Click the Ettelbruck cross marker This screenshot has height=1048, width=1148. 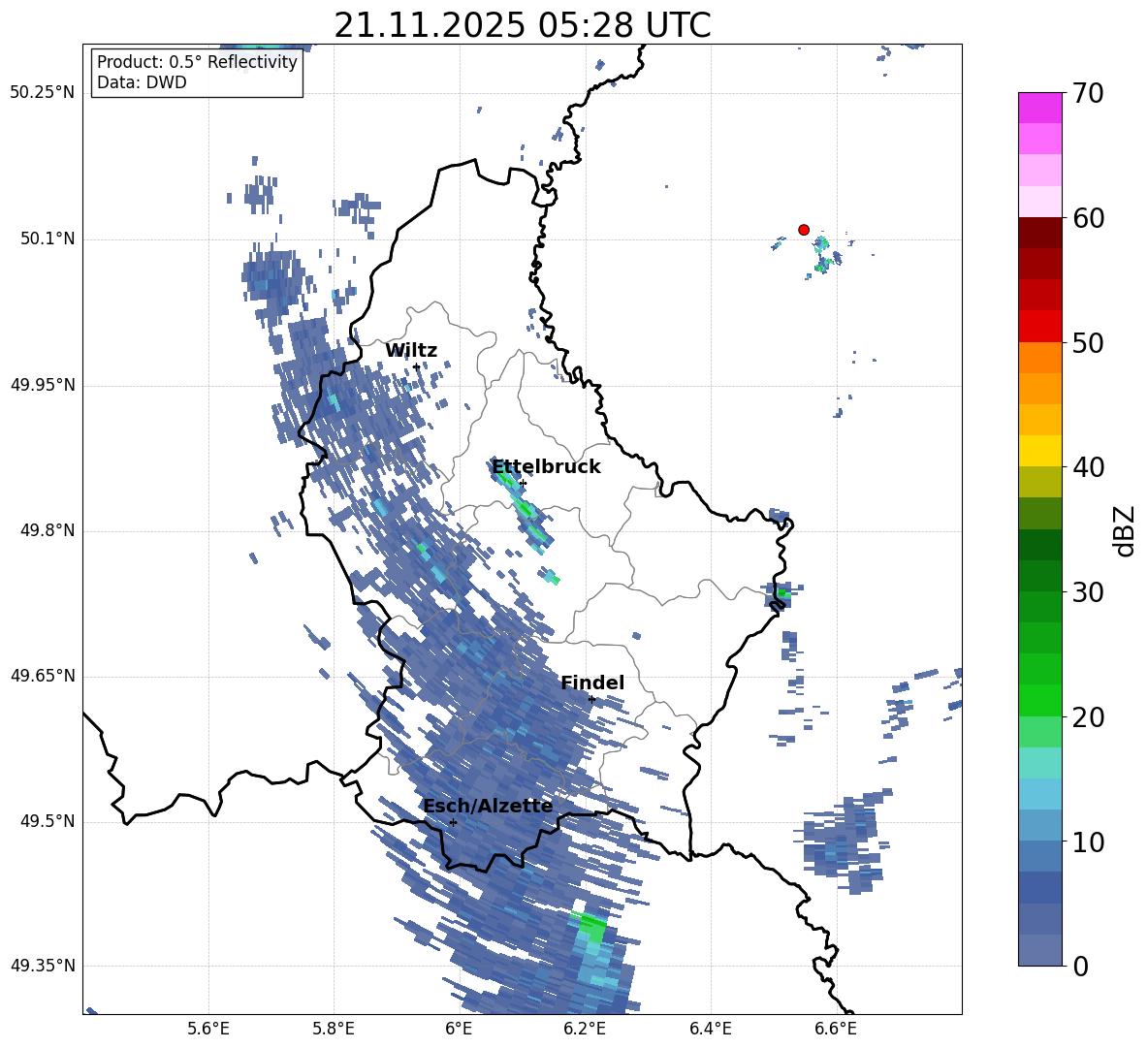point(523,483)
